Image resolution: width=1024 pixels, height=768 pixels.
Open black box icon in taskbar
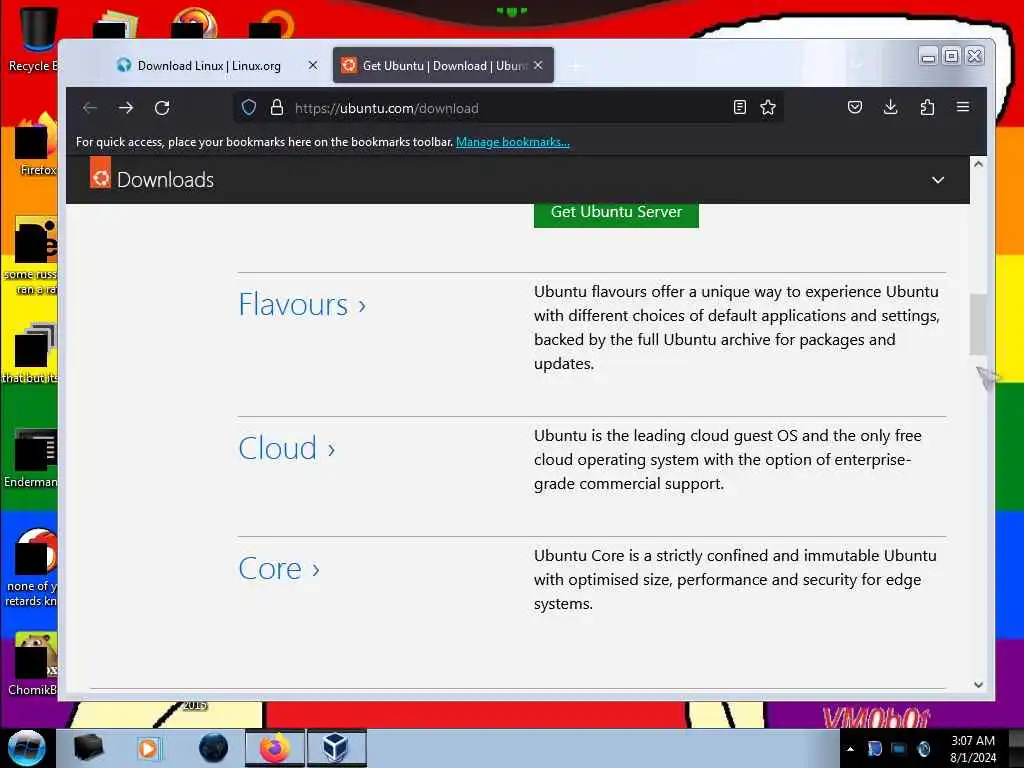coord(88,748)
